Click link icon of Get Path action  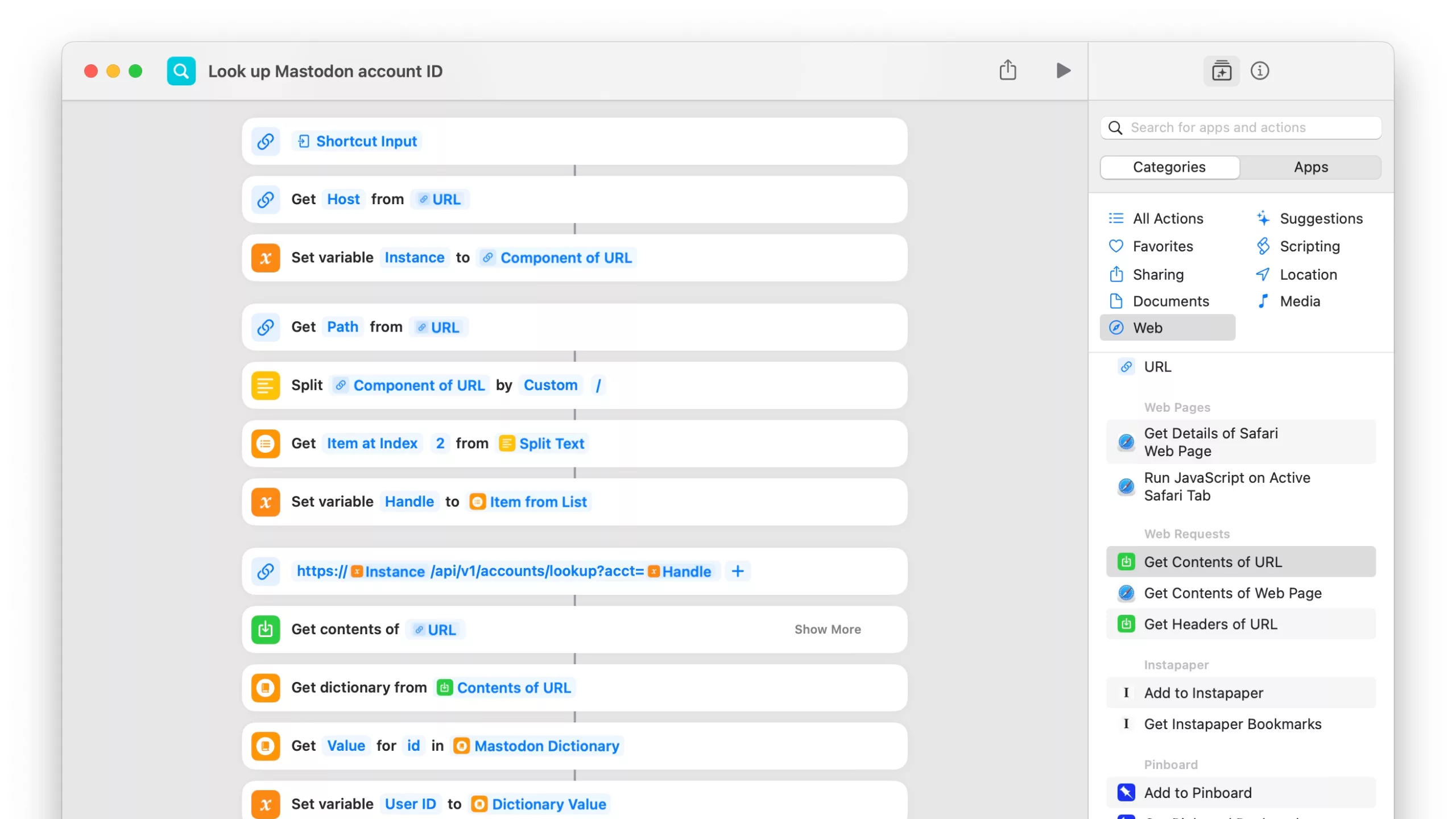(265, 327)
